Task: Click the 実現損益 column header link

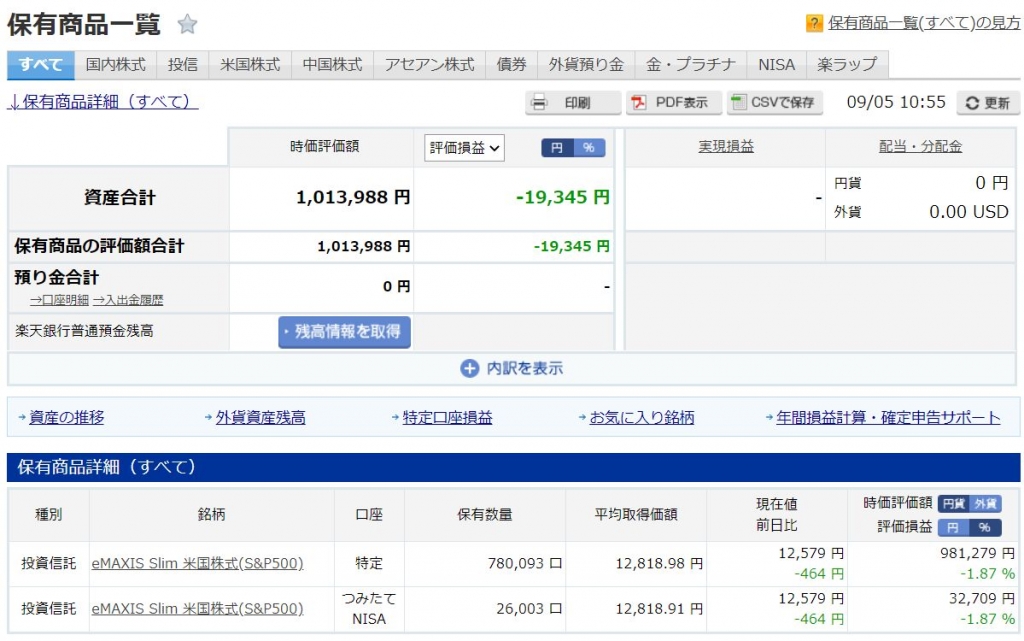Action: click(726, 147)
